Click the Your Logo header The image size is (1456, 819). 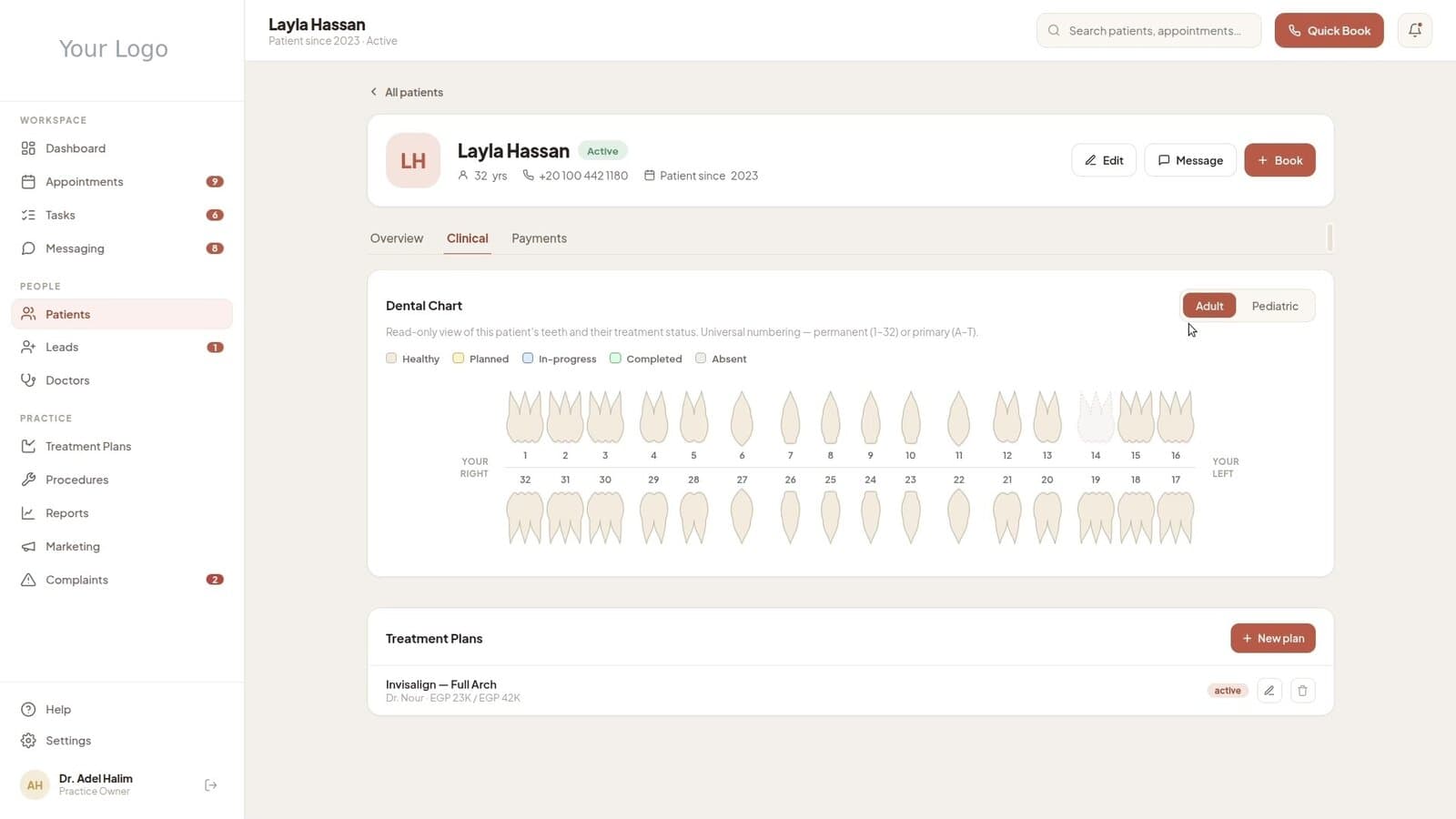click(x=114, y=48)
